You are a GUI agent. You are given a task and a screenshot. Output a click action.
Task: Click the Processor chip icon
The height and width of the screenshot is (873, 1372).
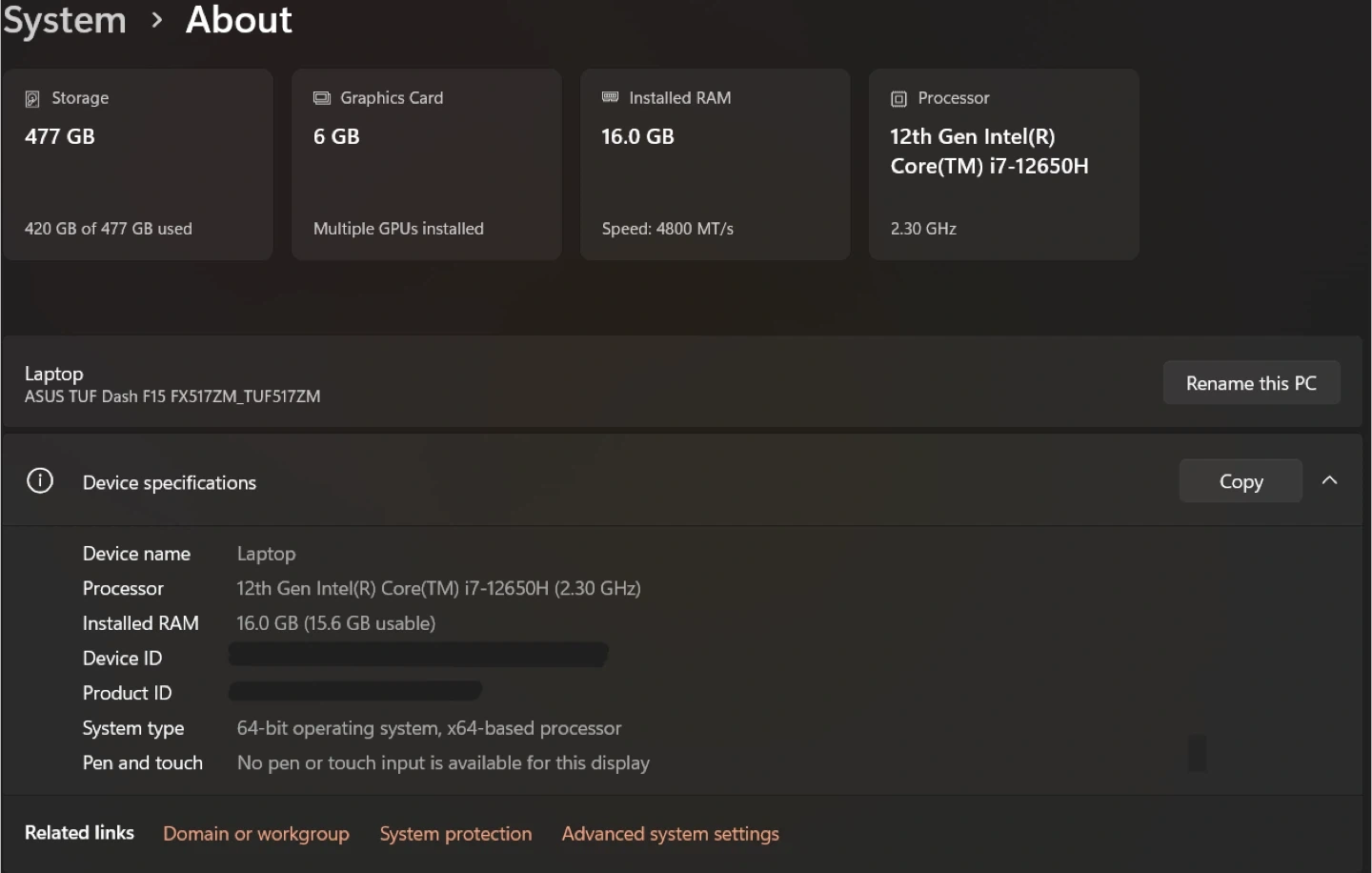898,99
